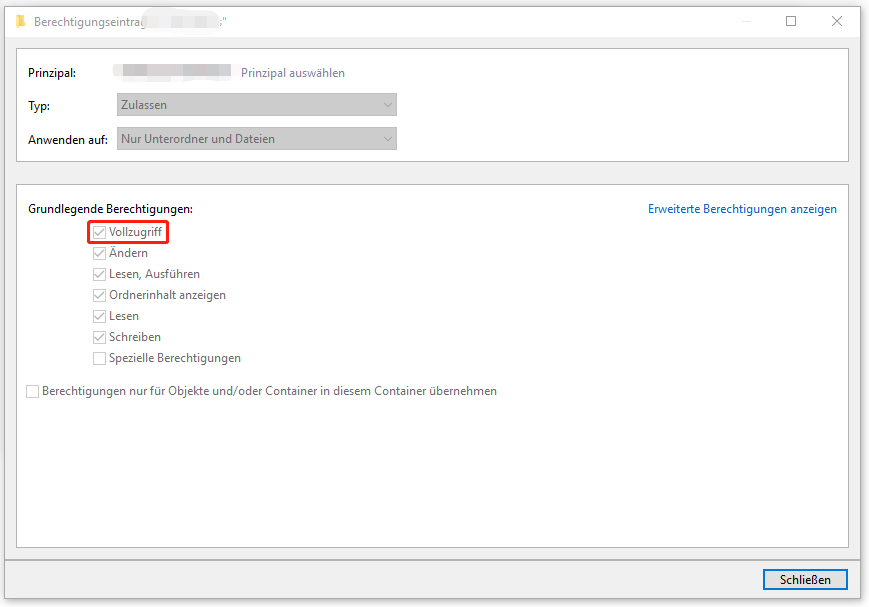Maximize the permission entry window
The height and width of the screenshot is (607, 869).
[791, 21]
